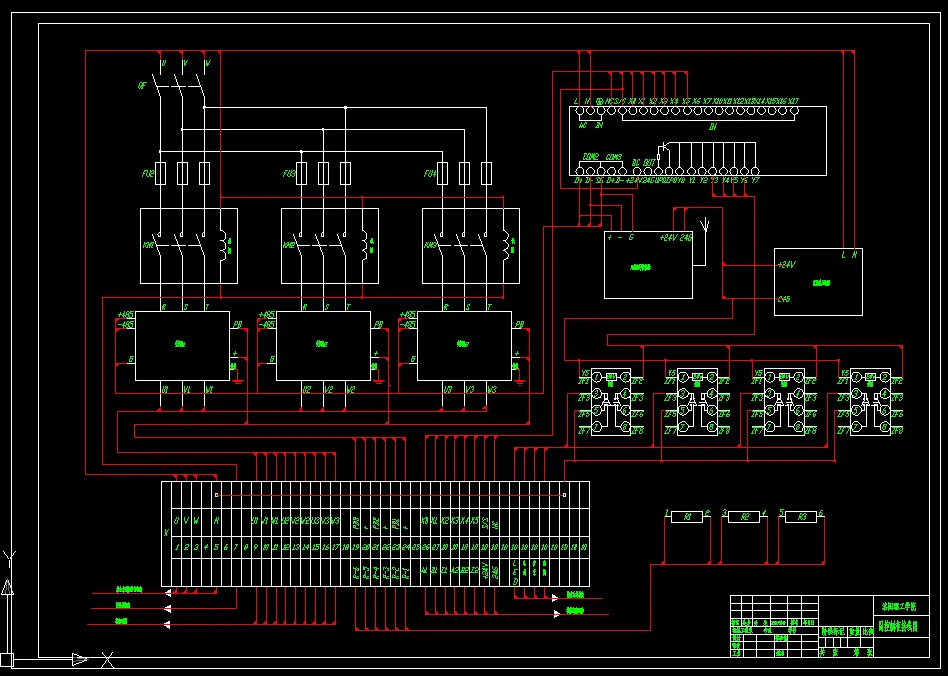Select the FU2 label beside the first fuse
Image resolution: width=948 pixels, height=676 pixels.
tap(148, 174)
